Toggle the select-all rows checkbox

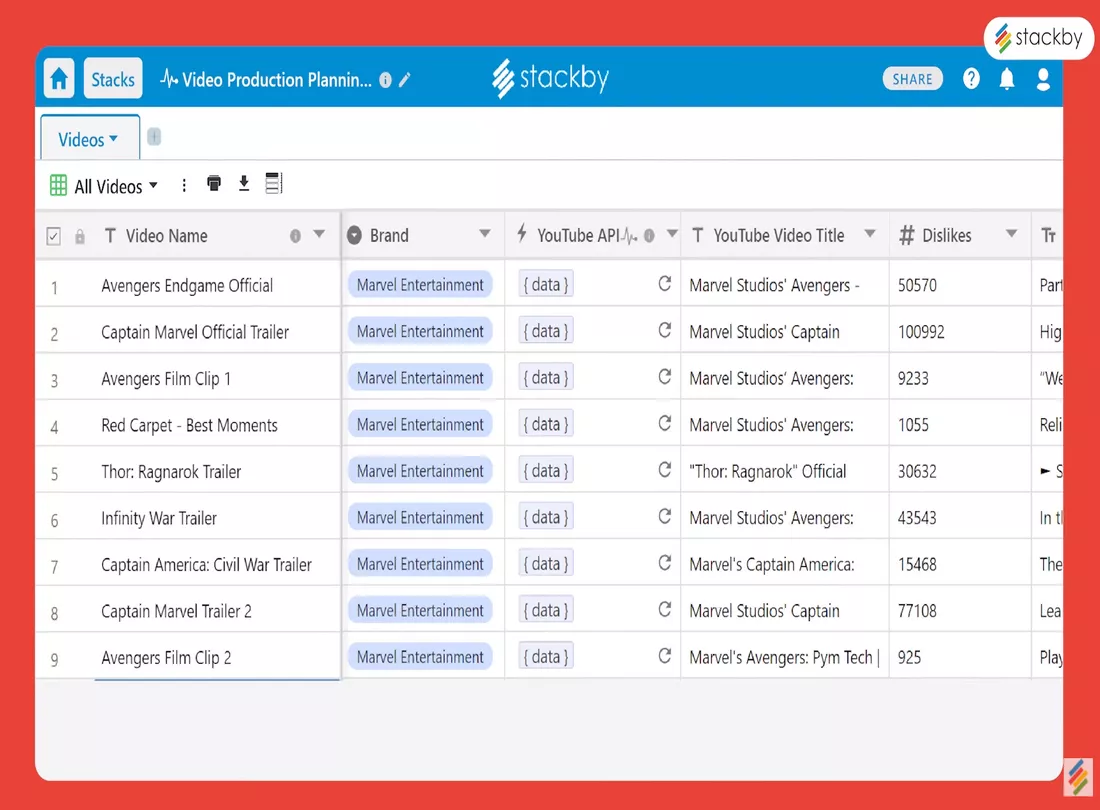53,236
